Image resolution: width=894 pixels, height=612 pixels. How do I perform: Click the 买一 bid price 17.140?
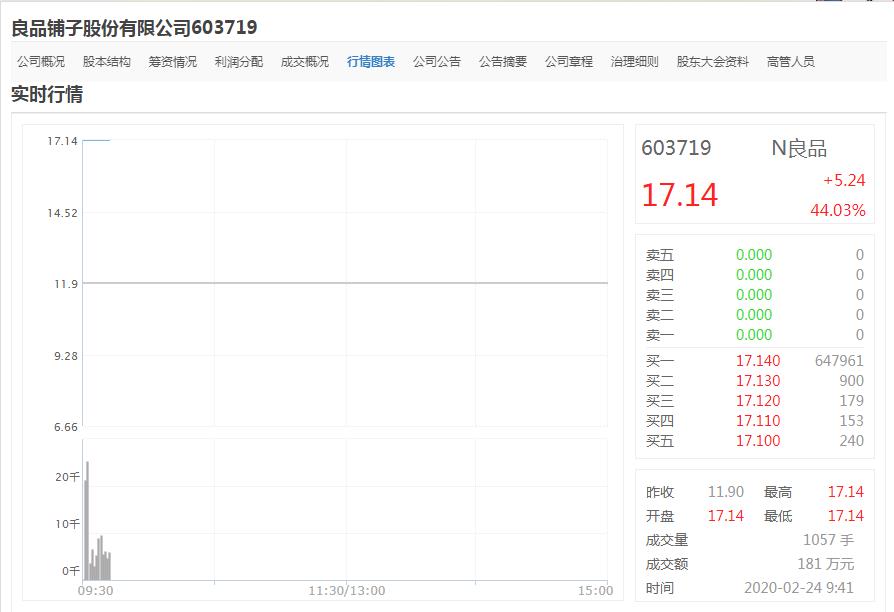click(758, 360)
